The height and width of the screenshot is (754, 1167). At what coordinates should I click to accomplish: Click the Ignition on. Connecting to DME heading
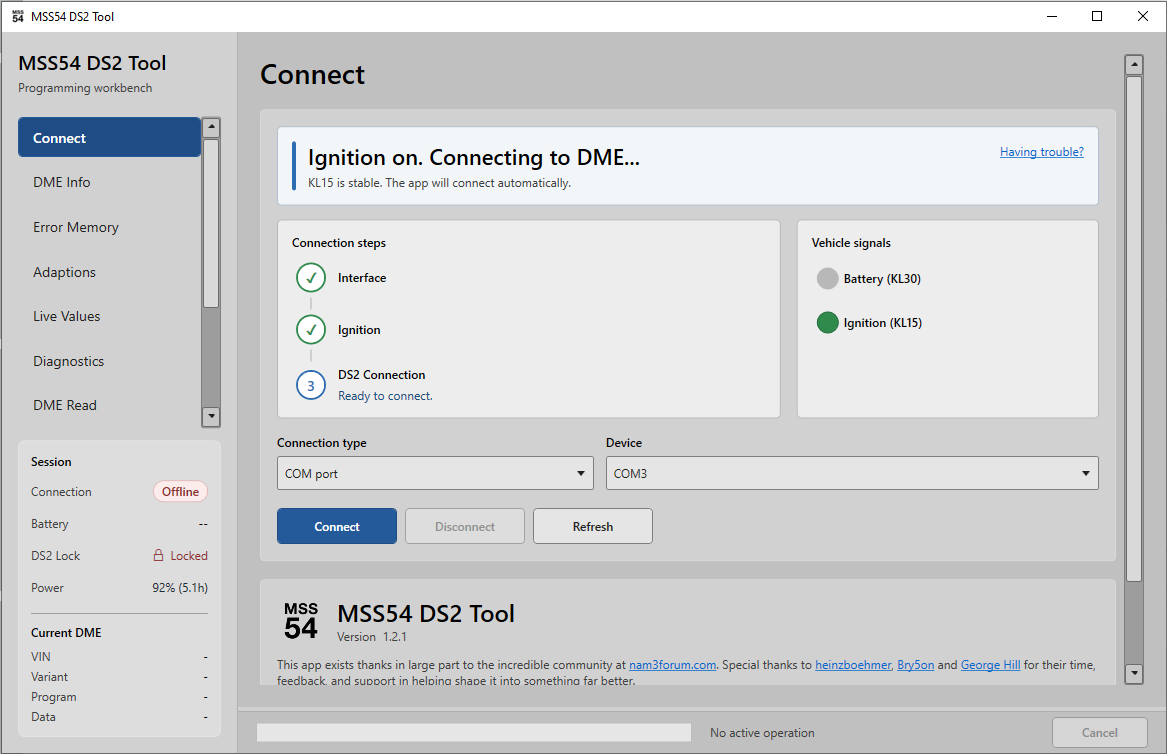click(x=473, y=157)
